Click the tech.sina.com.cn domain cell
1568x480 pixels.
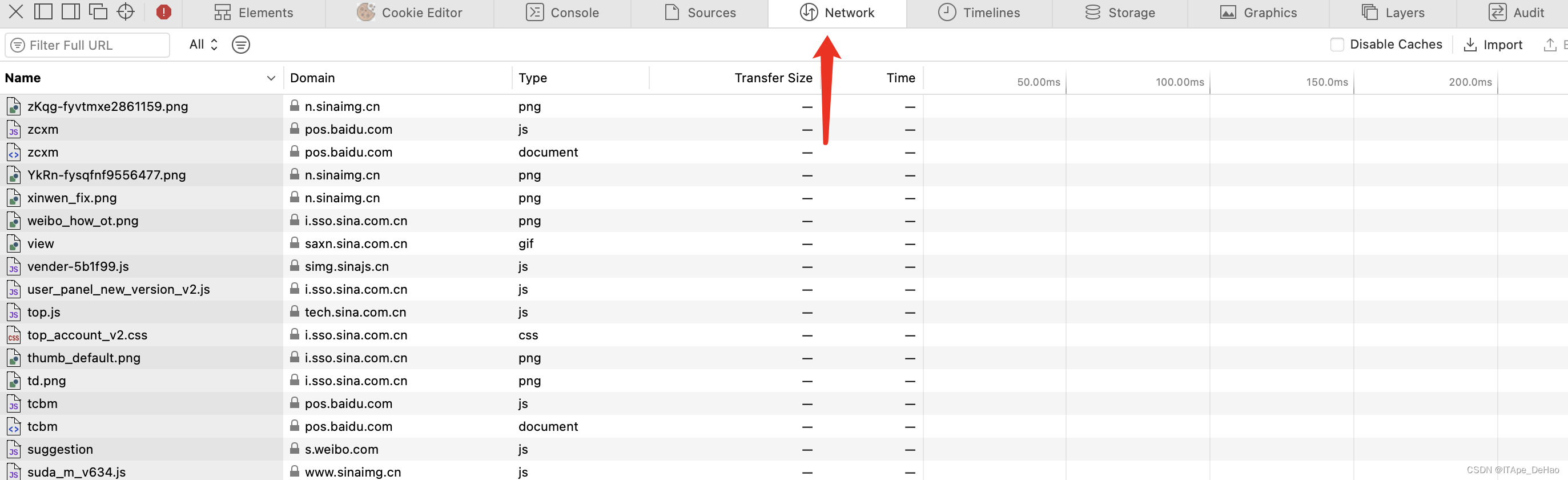pyautogui.click(x=356, y=313)
